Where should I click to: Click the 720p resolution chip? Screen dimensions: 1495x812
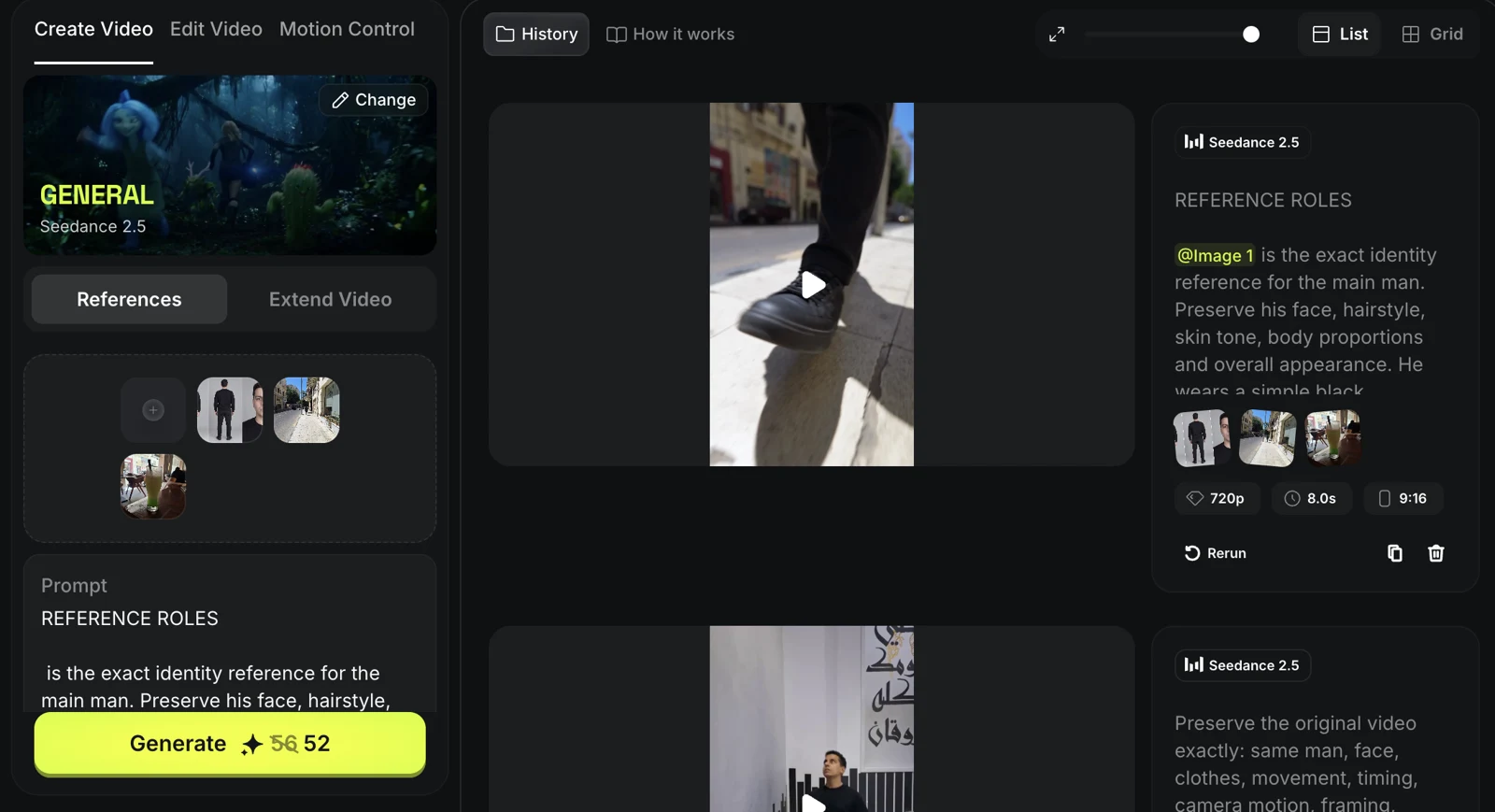coord(1217,498)
